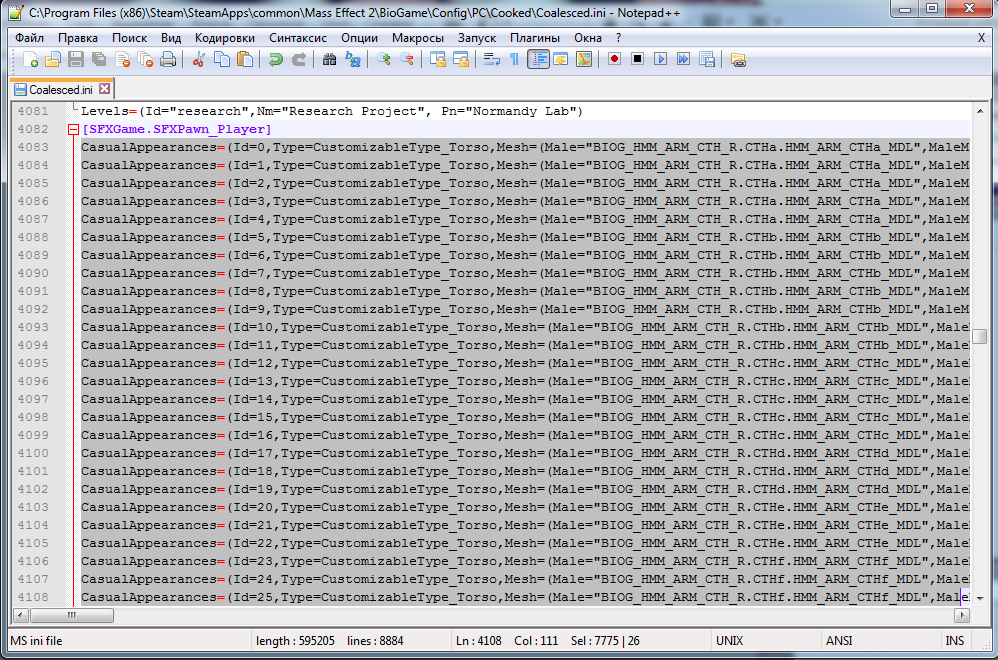
Task: Click line number 4082 in margin
Action: (x=33, y=129)
